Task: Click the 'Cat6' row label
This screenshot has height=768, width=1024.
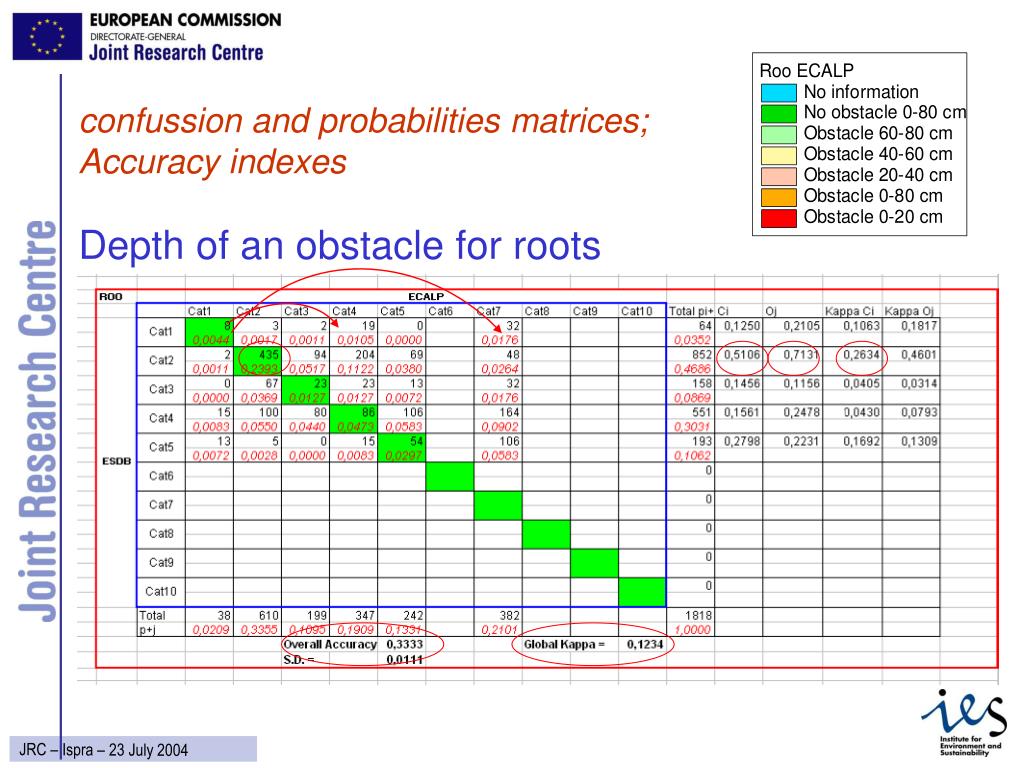Action: point(161,476)
